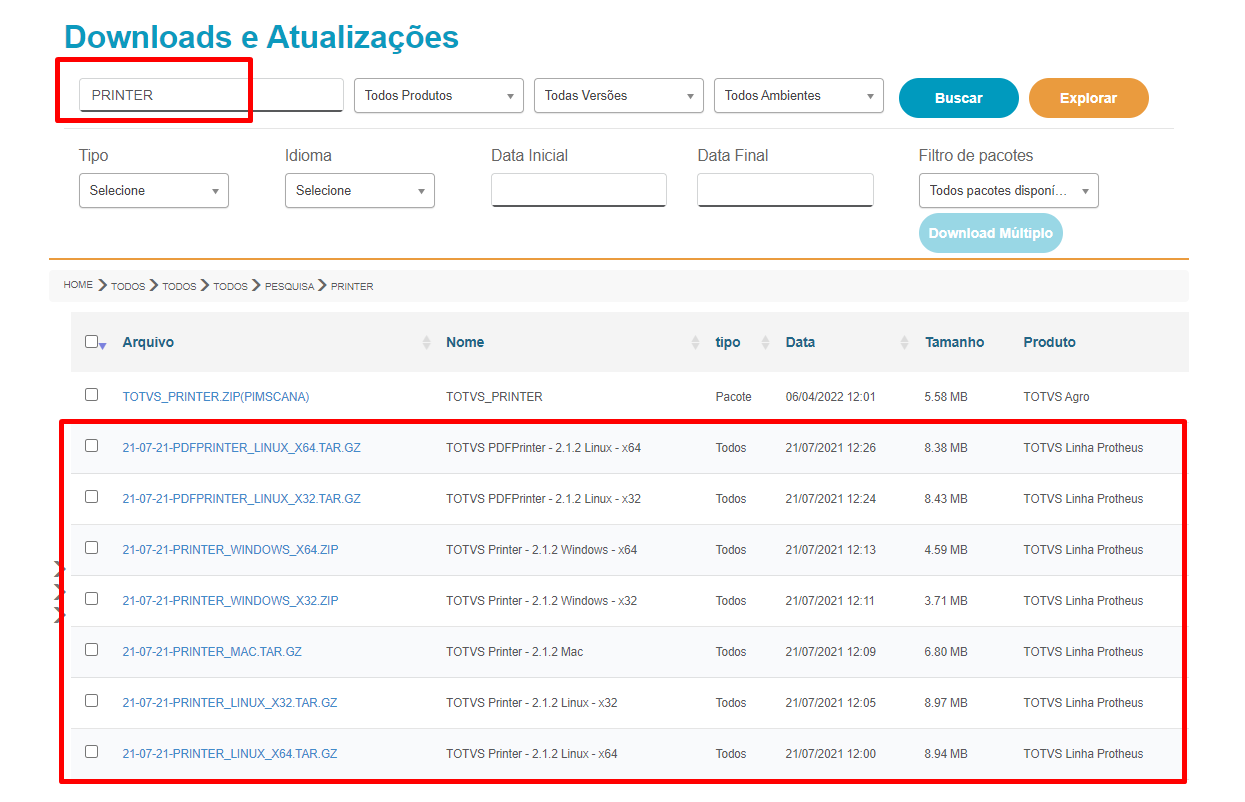Click PESQUISA in the breadcrumb
1245x802 pixels.
click(289, 286)
